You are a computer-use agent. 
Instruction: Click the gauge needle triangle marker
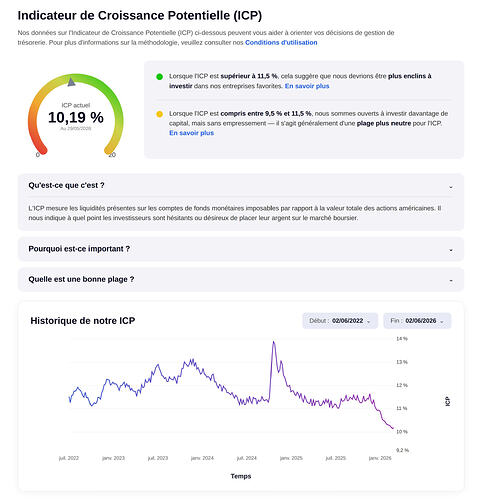click(71, 82)
